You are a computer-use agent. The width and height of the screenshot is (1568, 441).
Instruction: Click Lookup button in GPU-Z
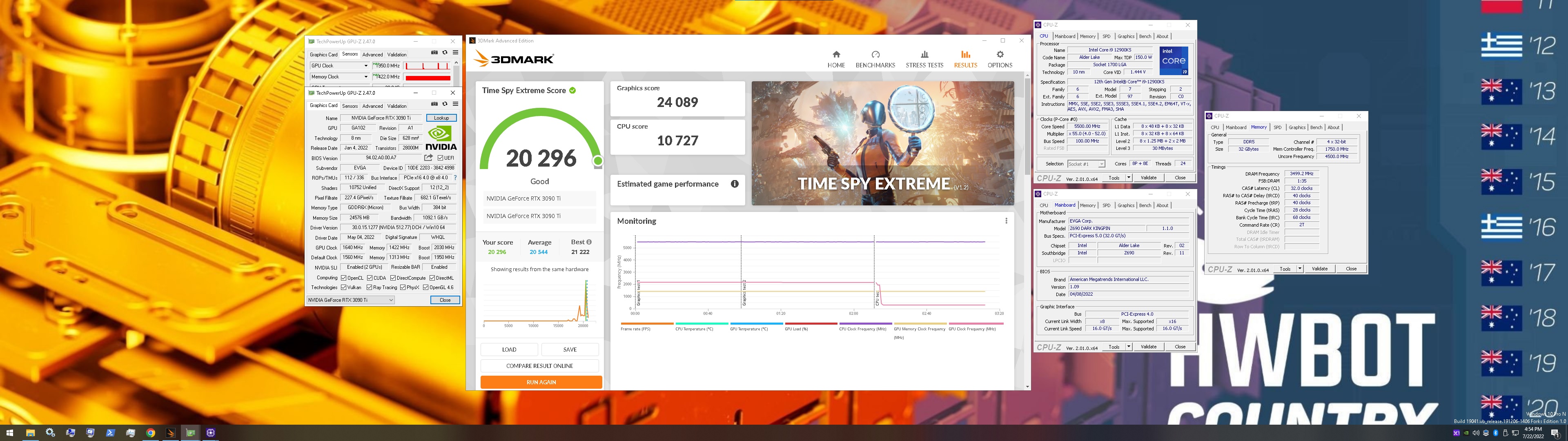coord(441,118)
